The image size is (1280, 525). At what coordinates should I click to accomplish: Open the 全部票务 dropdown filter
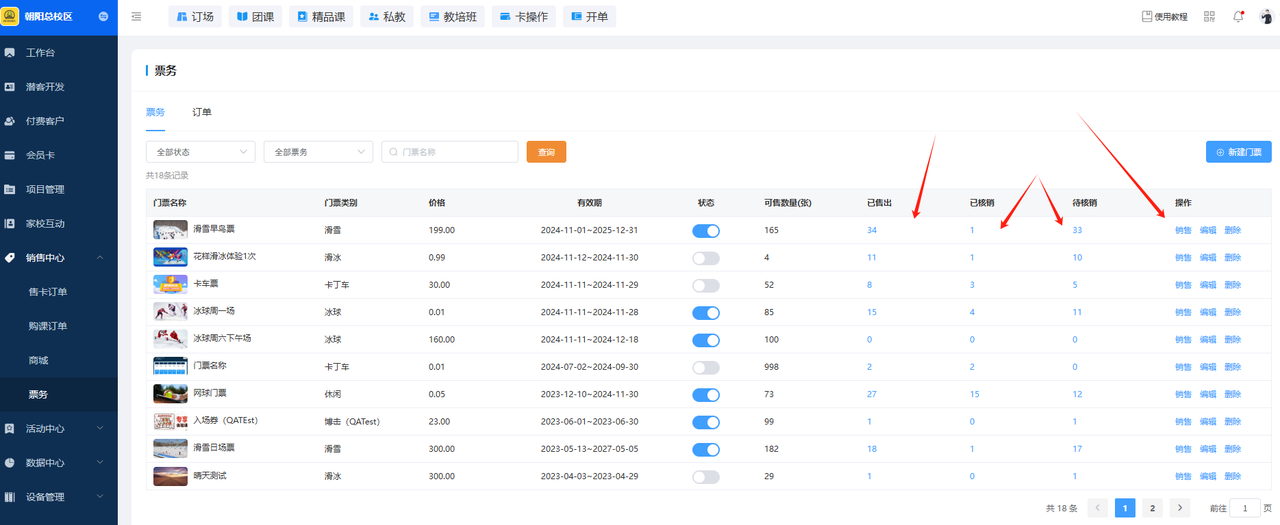pyautogui.click(x=318, y=152)
